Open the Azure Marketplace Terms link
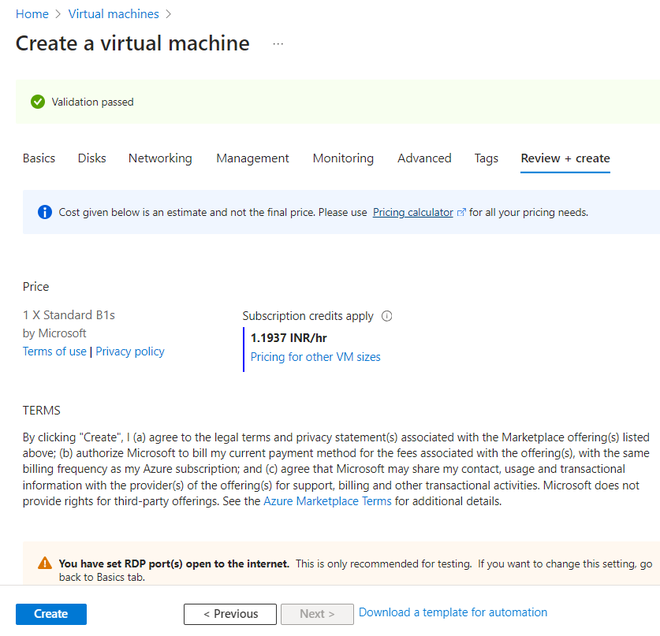The width and height of the screenshot is (660, 636). 327,501
